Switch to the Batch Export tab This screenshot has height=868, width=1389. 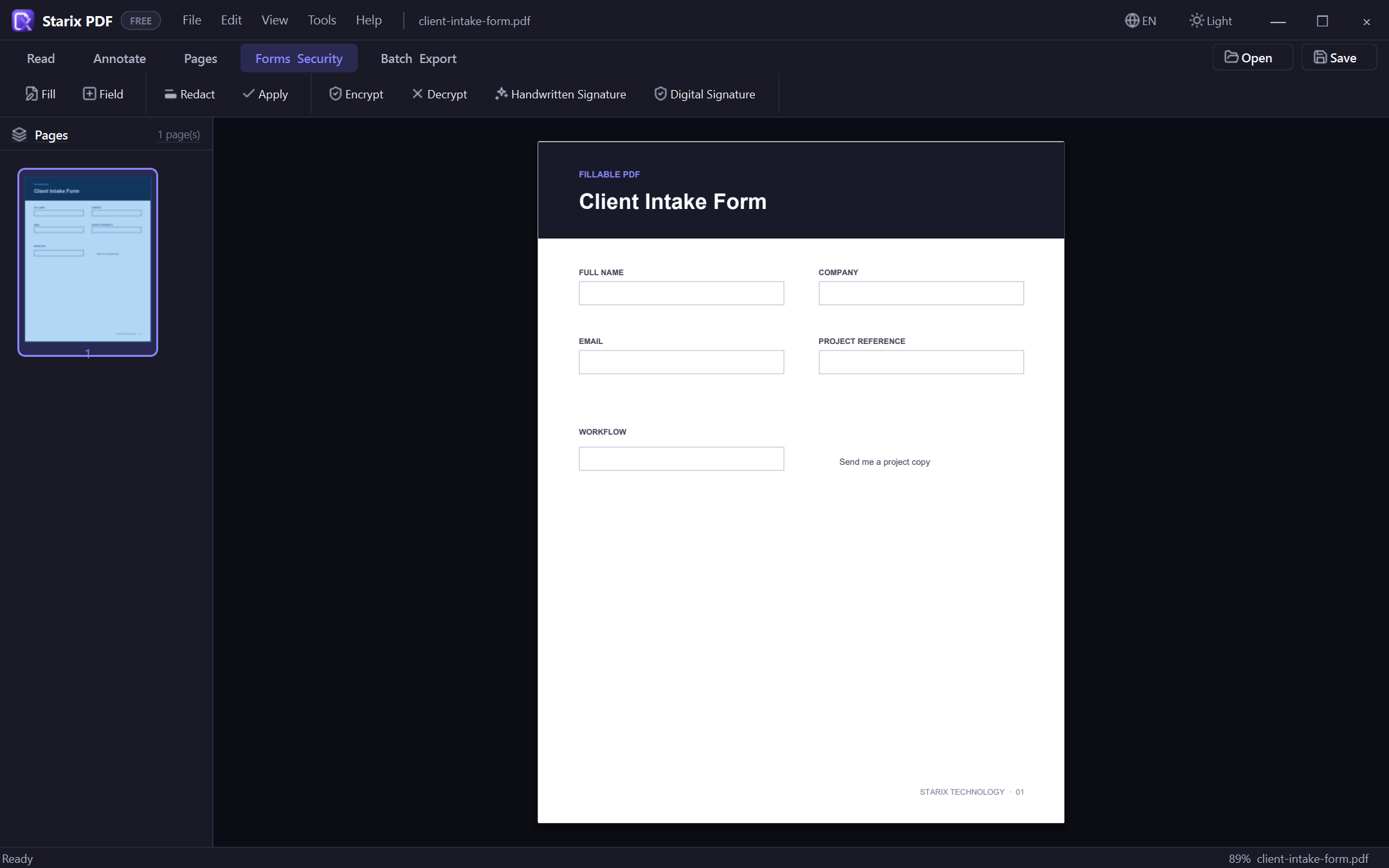click(x=419, y=59)
